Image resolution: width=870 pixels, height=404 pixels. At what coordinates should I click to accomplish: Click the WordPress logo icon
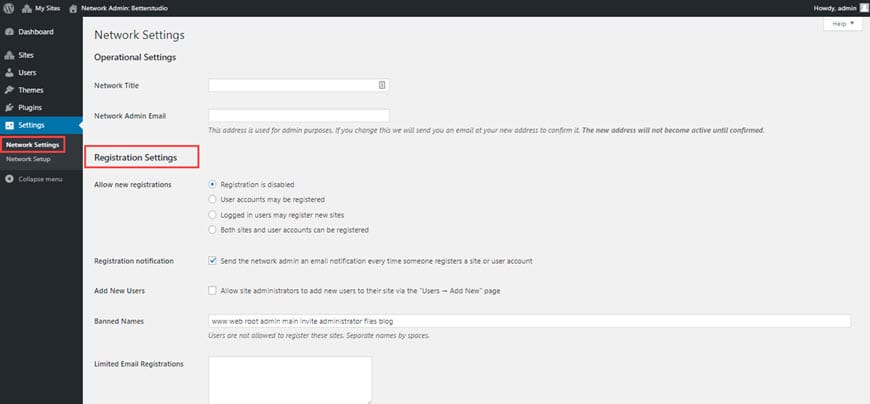pyautogui.click(x=8, y=8)
